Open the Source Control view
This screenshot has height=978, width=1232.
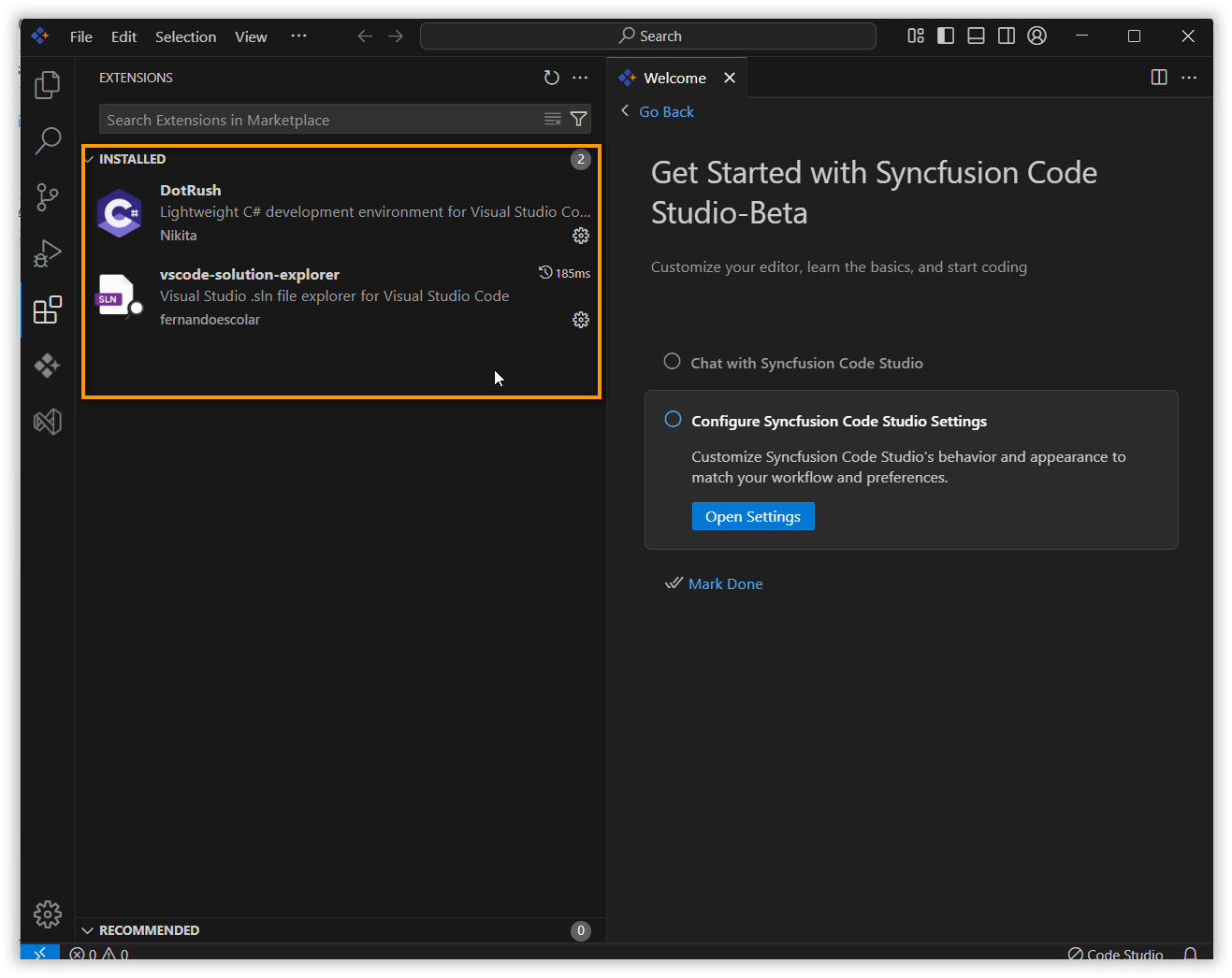pos(47,197)
